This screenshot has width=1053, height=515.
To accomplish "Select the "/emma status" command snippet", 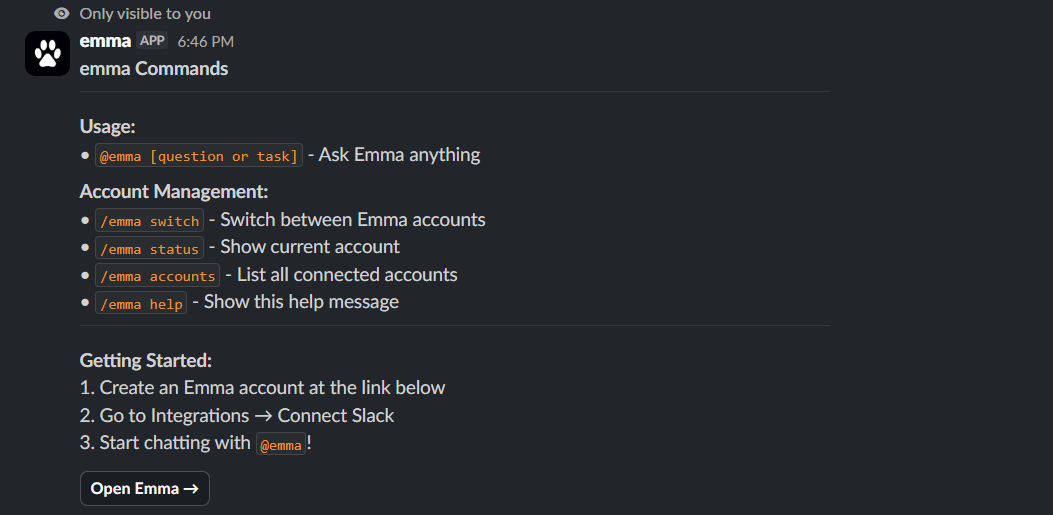I will pyautogui.click(x=149, y=248).
